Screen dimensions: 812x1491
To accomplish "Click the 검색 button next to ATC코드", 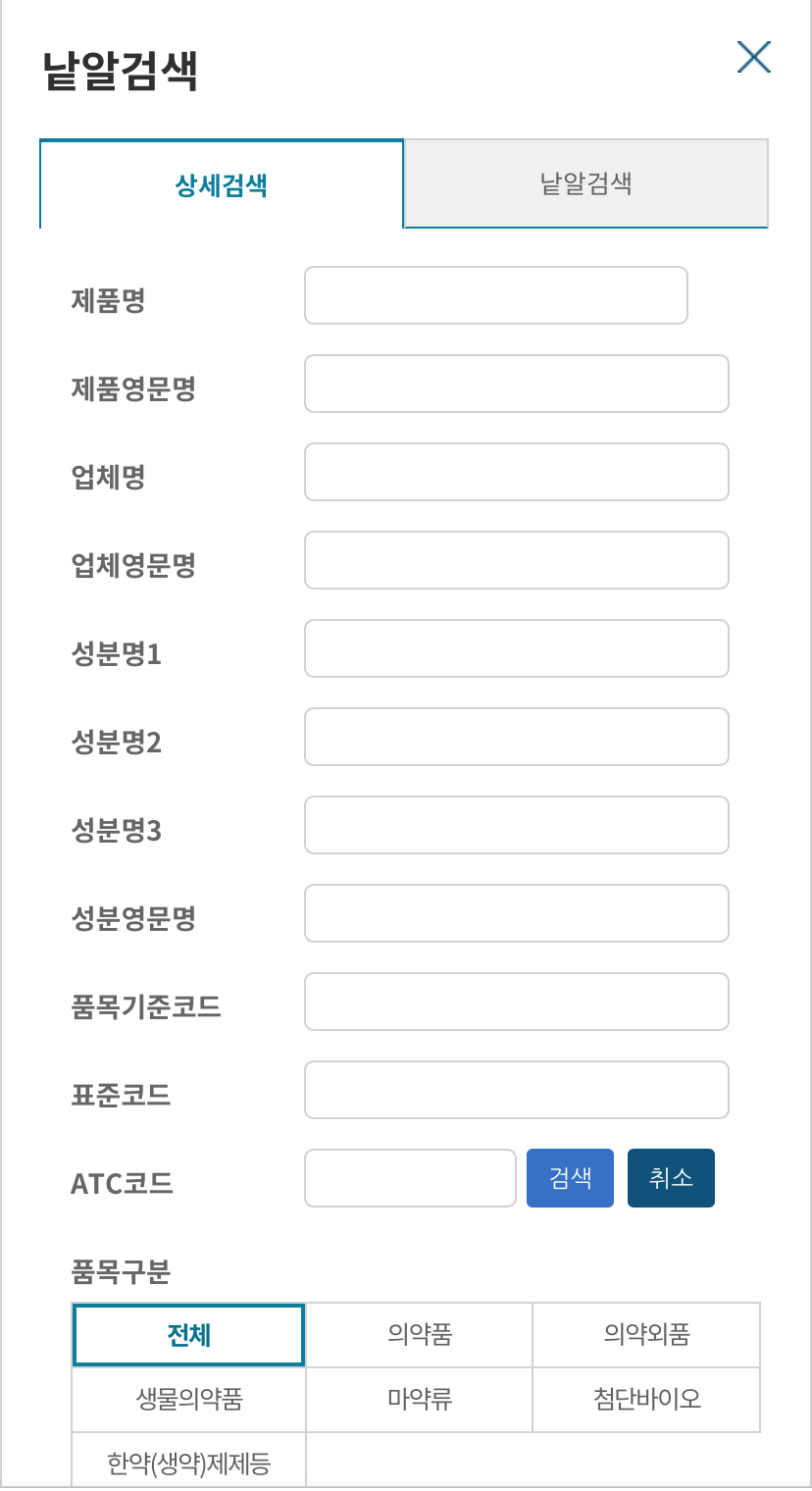I will (x=570, y=1178).
